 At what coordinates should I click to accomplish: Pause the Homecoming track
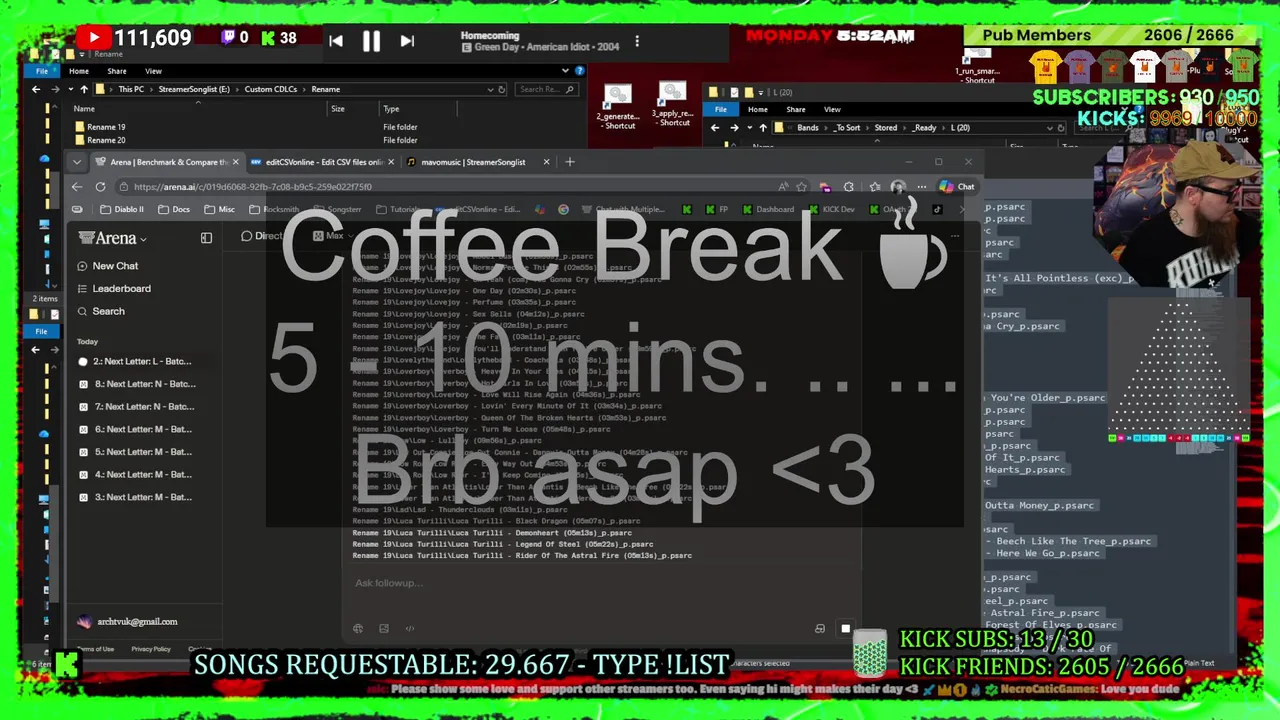tap(371, 41)
